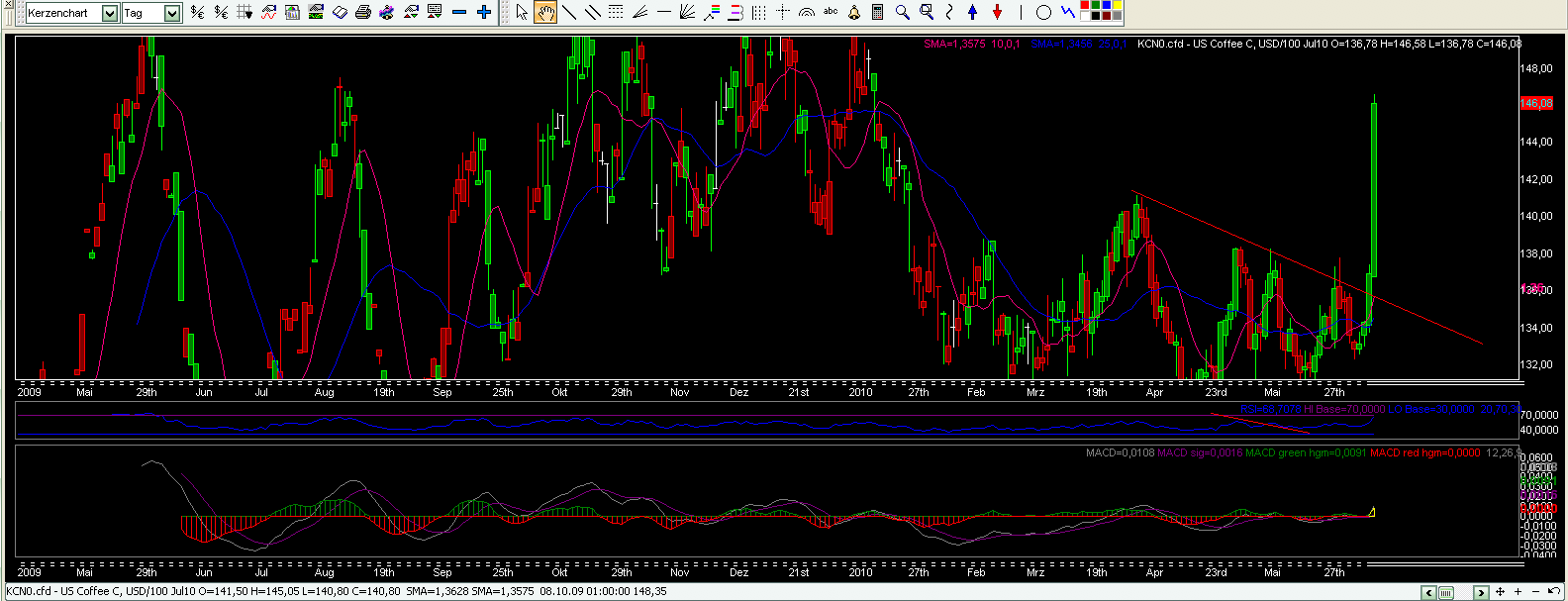Open the Tag timeframe dropdown
This screenshot has width=1568, height=601.
click(x=172, y=13)
